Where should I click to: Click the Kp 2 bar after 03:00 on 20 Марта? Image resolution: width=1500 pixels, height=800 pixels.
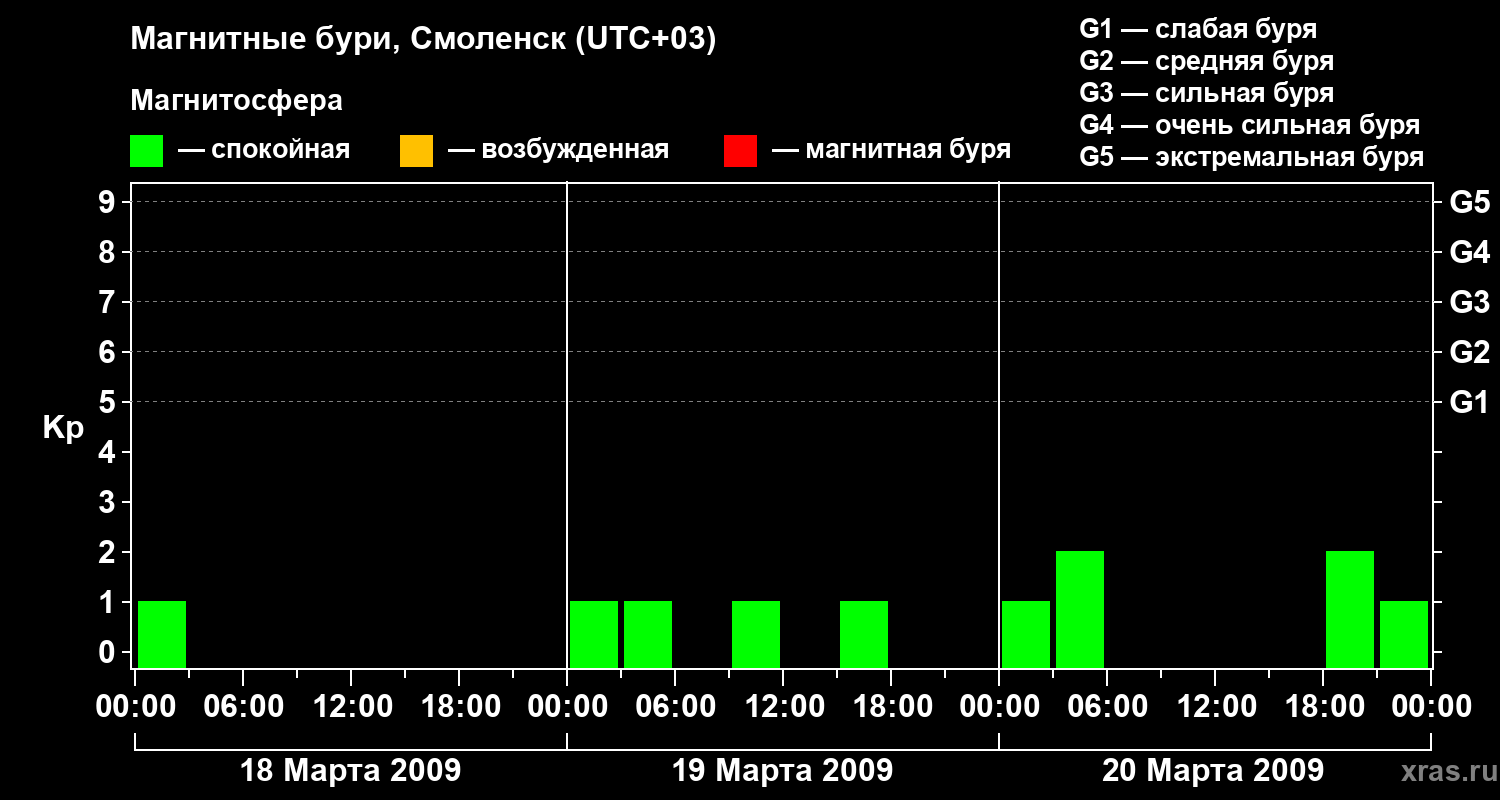pyautogui.click(x=1080, y=609)
